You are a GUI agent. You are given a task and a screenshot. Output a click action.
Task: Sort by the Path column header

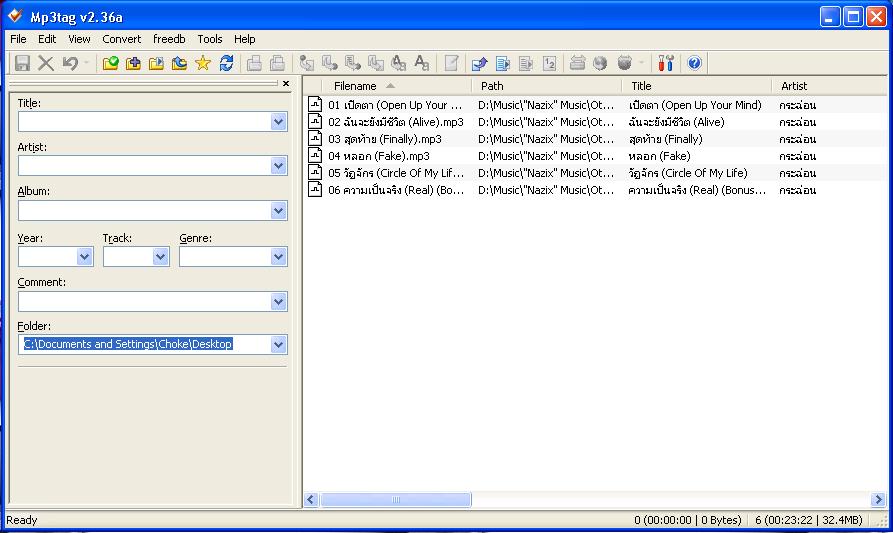[546, 86]
